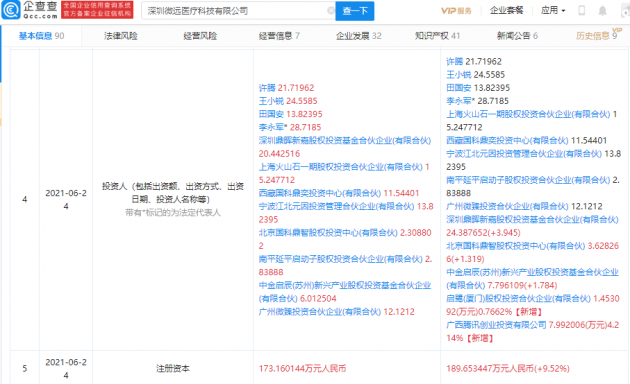630x384 pixels.
Task: Select the 173.160144万元人民币 value
Action: [x=302, y=368]
